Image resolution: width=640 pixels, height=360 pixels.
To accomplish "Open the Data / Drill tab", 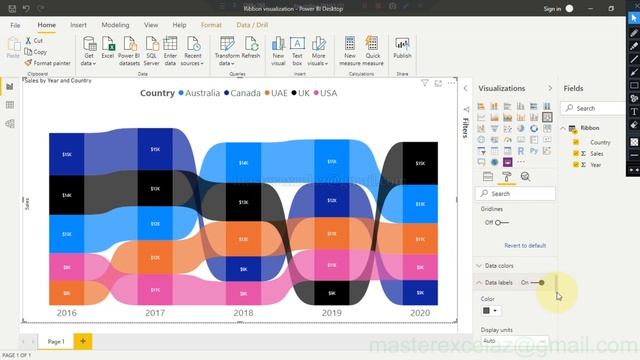I will pyautogui.click(x=252, y=25).
